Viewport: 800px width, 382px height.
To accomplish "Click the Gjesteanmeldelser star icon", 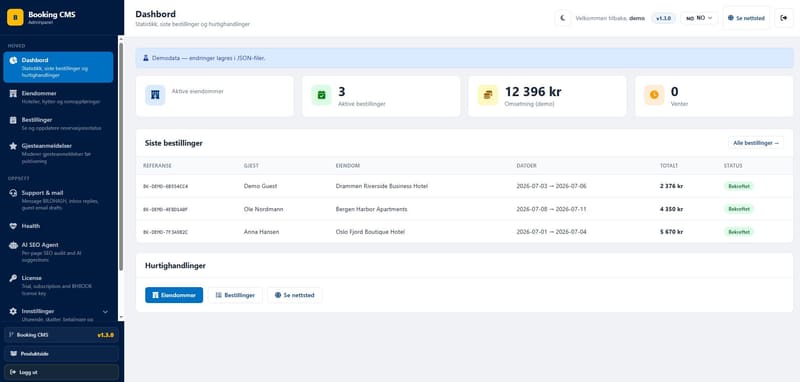I will [13, 146].
